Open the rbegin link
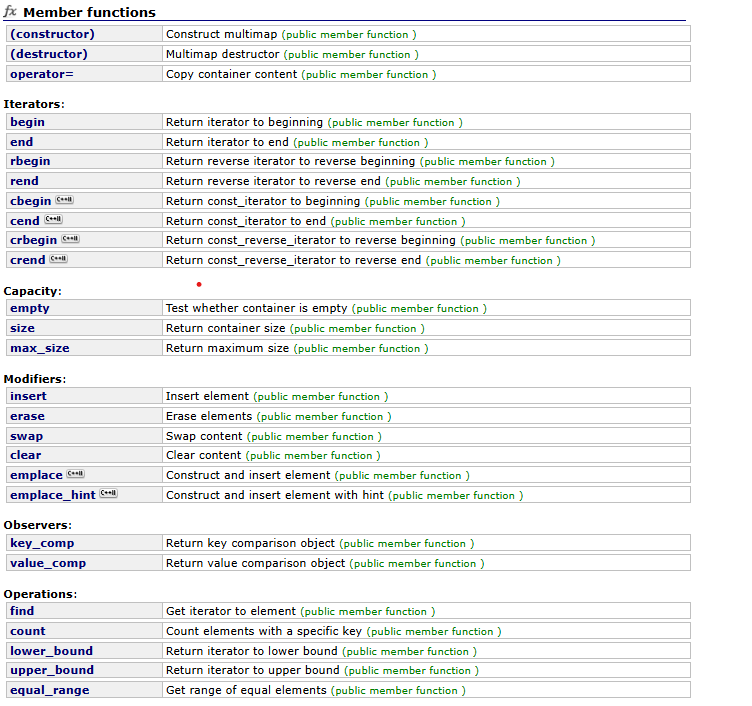Viewport: 752px width, 706px height. [x=30, y=161]
